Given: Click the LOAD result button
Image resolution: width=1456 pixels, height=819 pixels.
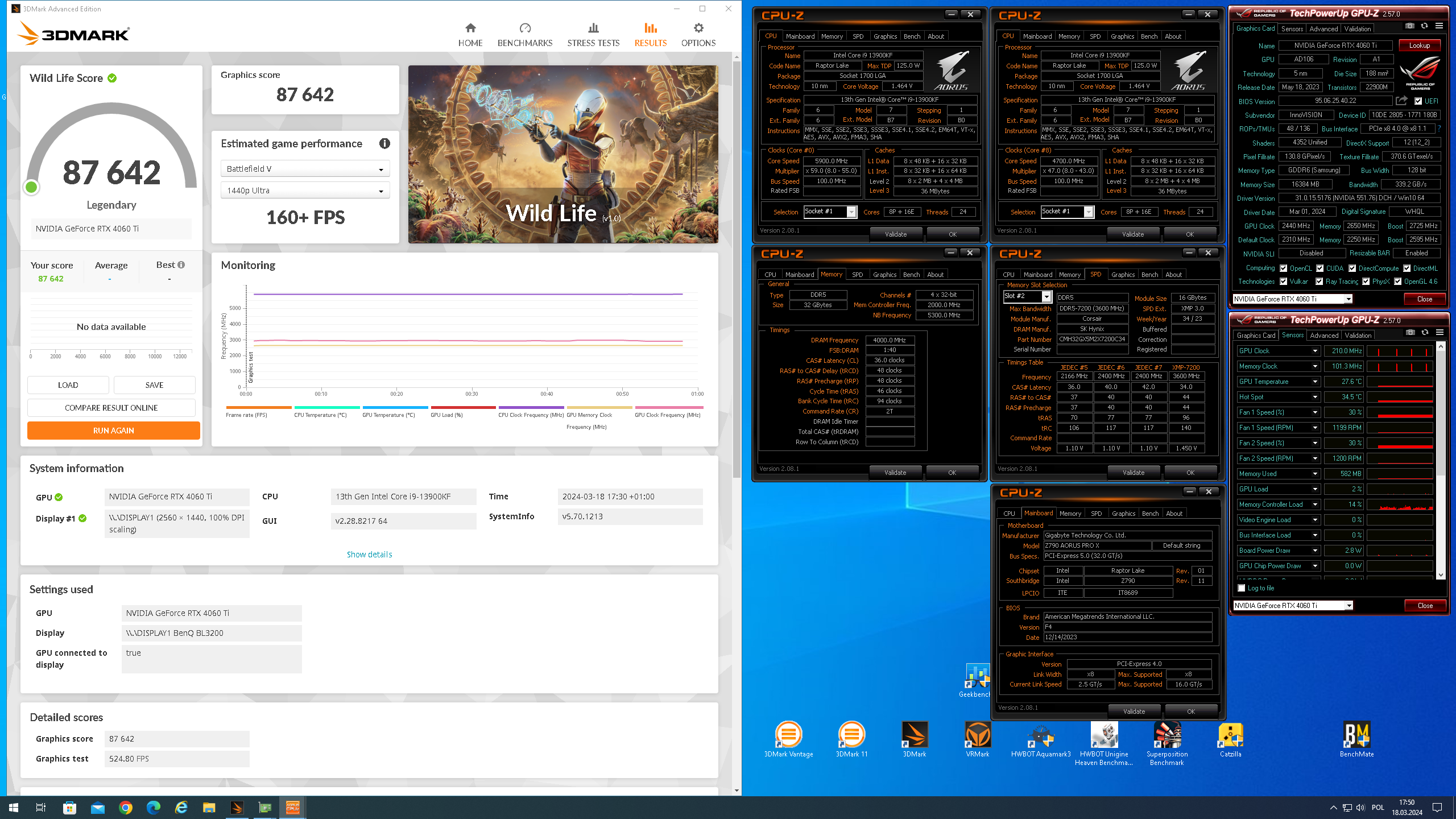Looking at the screenshot, I should pyautogui.click(x=68, y=385).
